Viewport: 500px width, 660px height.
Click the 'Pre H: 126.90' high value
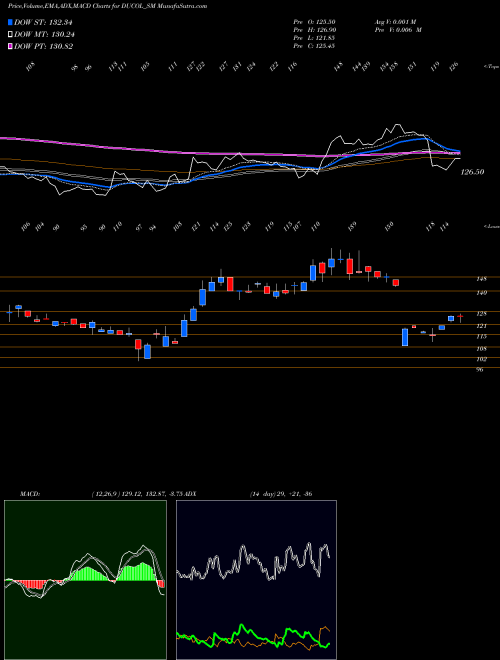coord(314,30)
